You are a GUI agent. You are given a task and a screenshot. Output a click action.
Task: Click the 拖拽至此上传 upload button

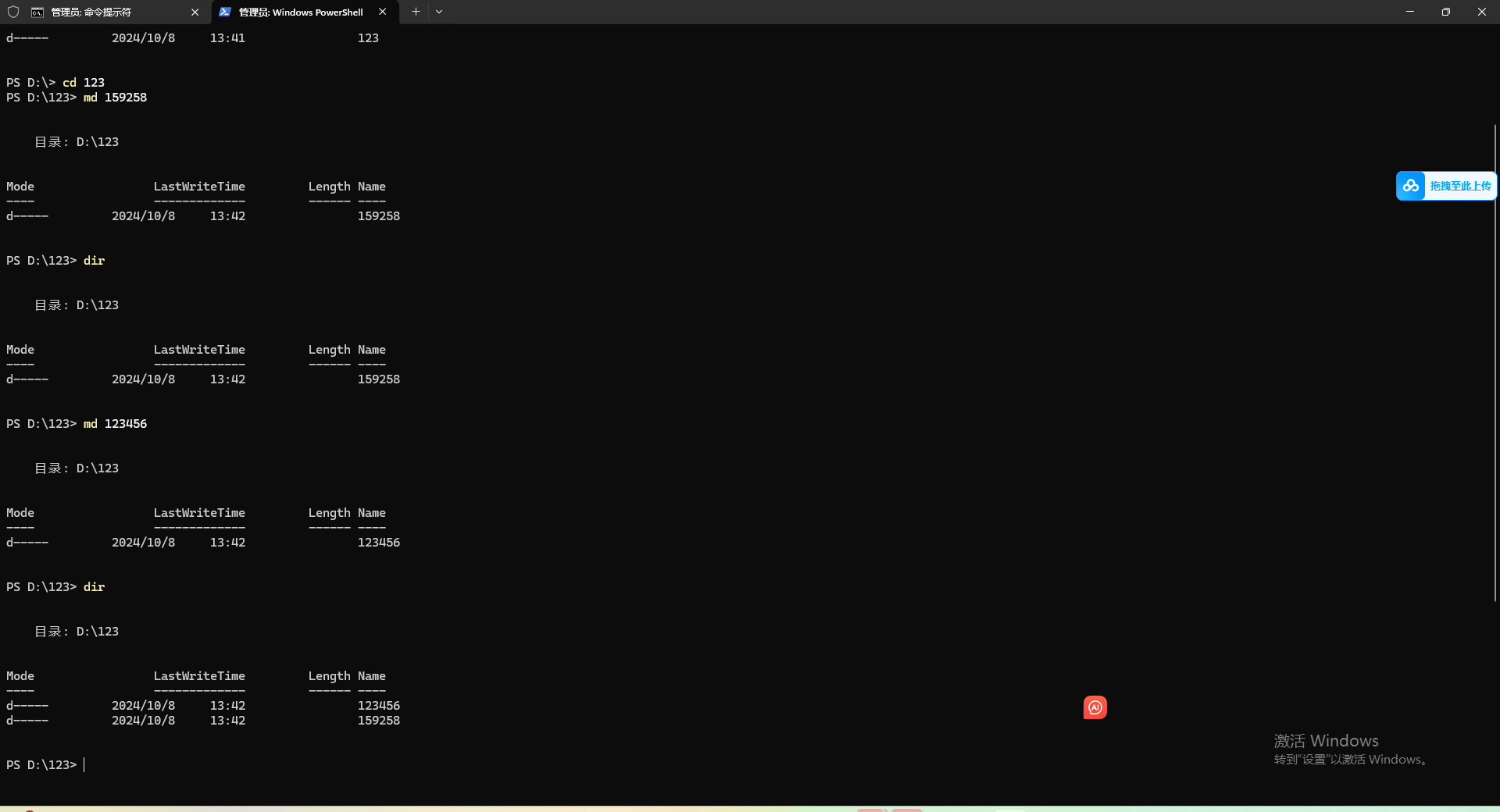(x=1446, y=186)
